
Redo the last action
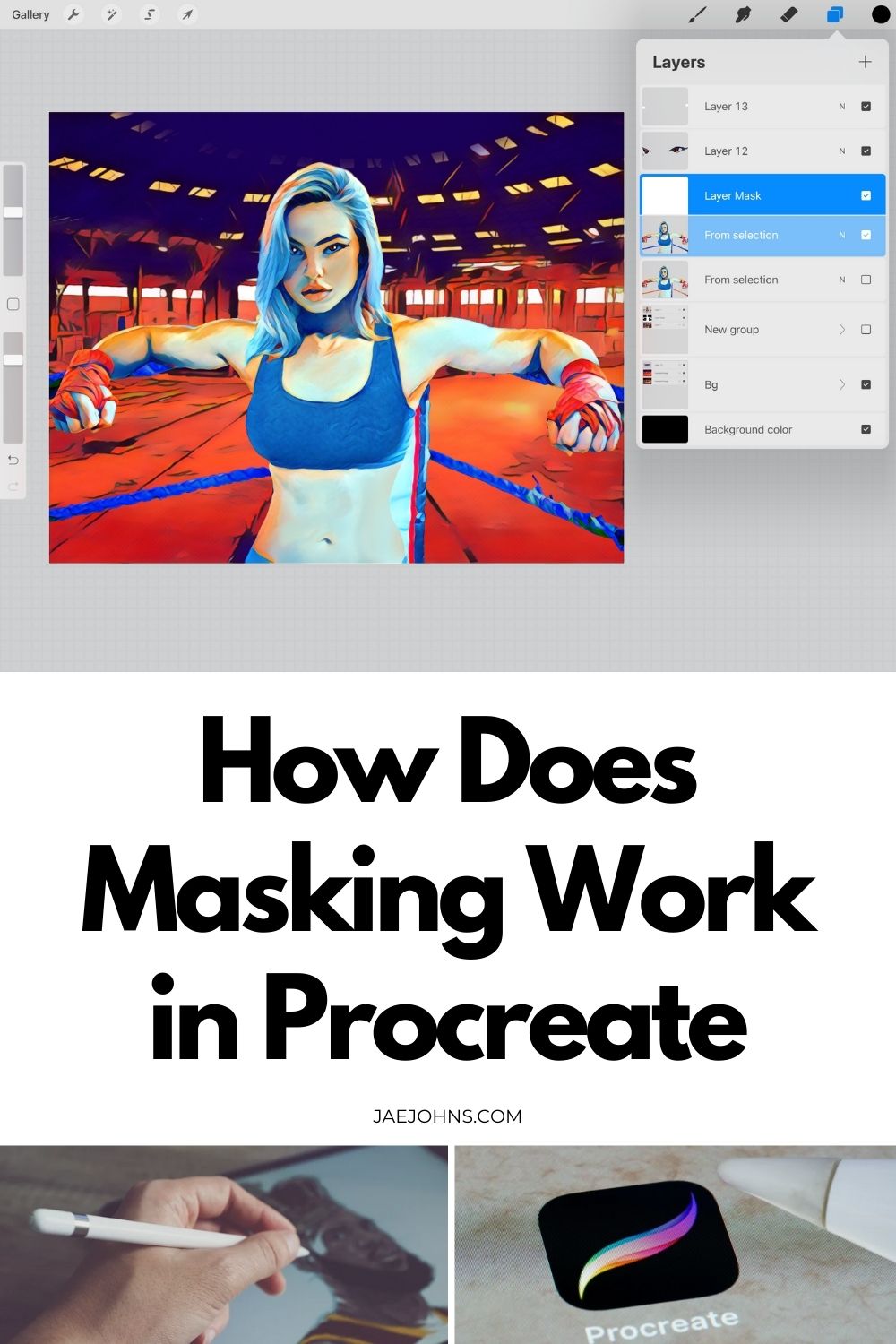[13, 486]
